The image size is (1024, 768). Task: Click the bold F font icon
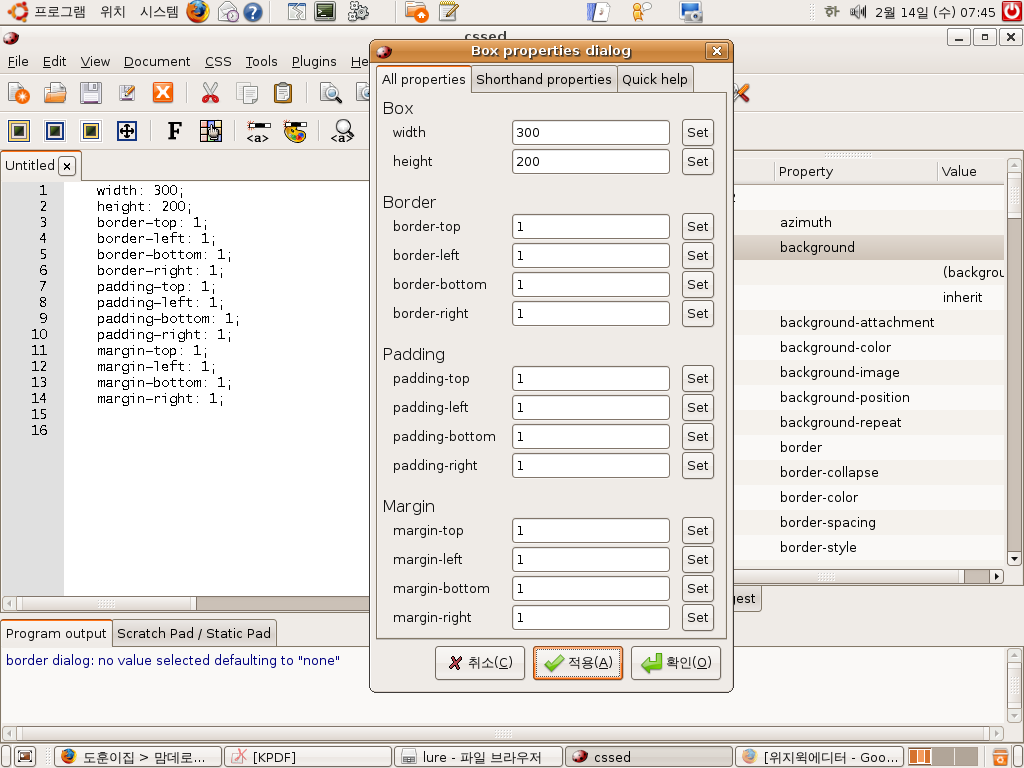174,131
